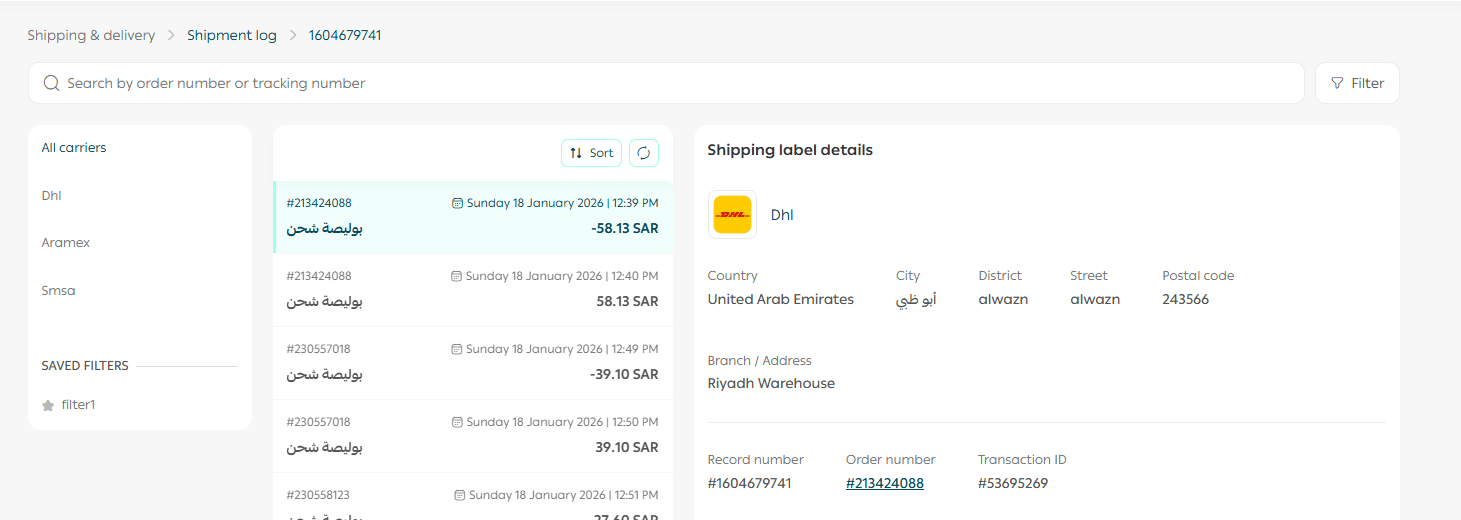The height and width of the screenshot is (520, 1461).
Task: Show only Aramex shipments
Action: [x=66, y=243]
